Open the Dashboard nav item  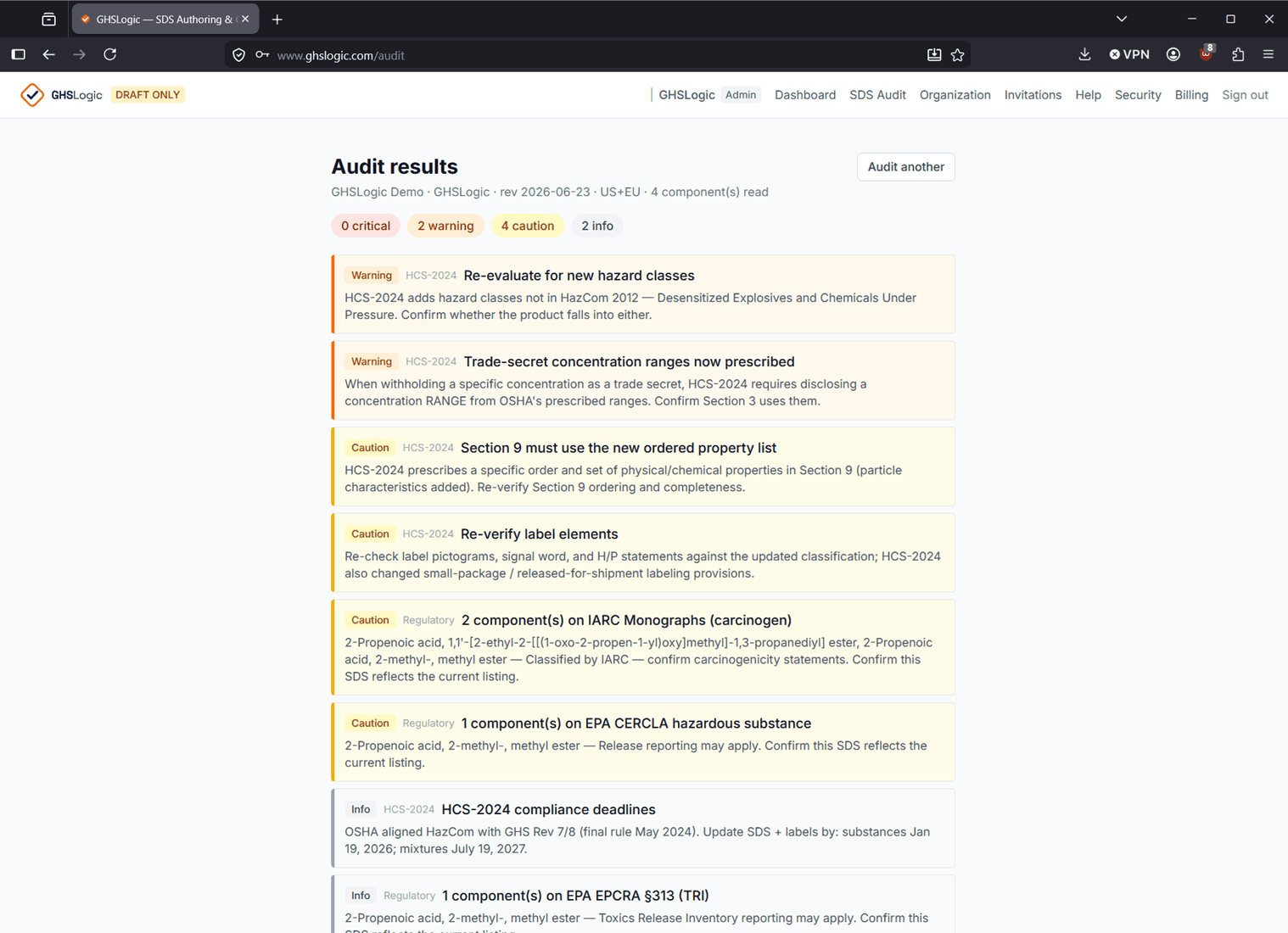coord(805,95)
